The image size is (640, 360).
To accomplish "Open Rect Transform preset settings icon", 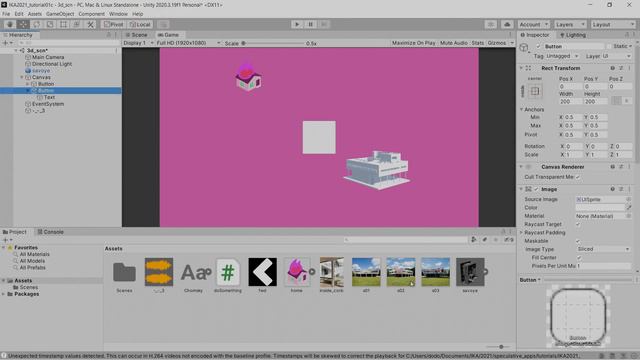I will pyautogui.click(x=621, y=68).
